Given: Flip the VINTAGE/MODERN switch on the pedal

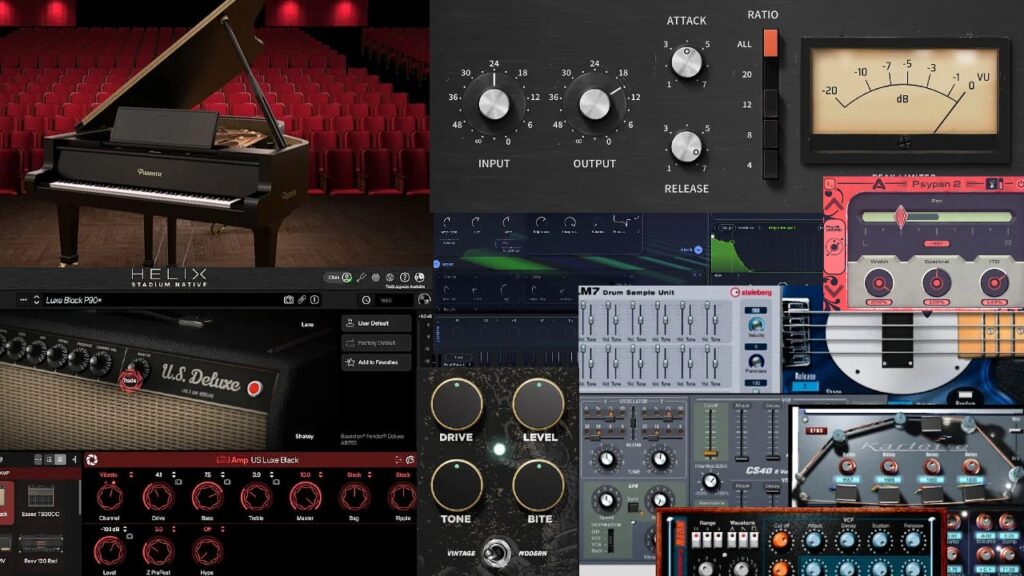Looking at the screenshot, I should (x=496, y=552).
